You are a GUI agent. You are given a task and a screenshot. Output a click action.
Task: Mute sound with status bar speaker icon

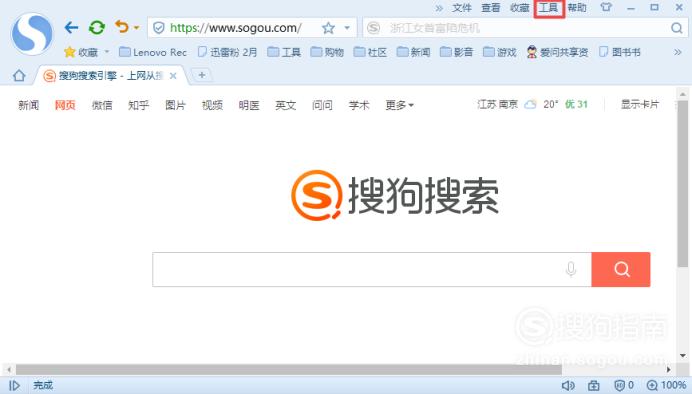[568, 386]
